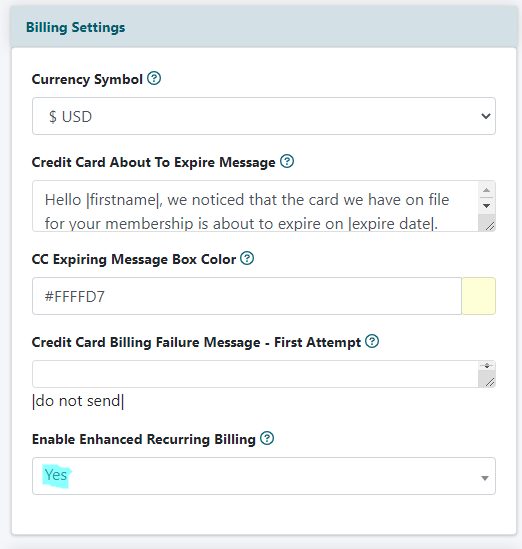
Task: Click inside the #FFFFD7 color input field
Action: pyautogui.click(x=247, y=296)
